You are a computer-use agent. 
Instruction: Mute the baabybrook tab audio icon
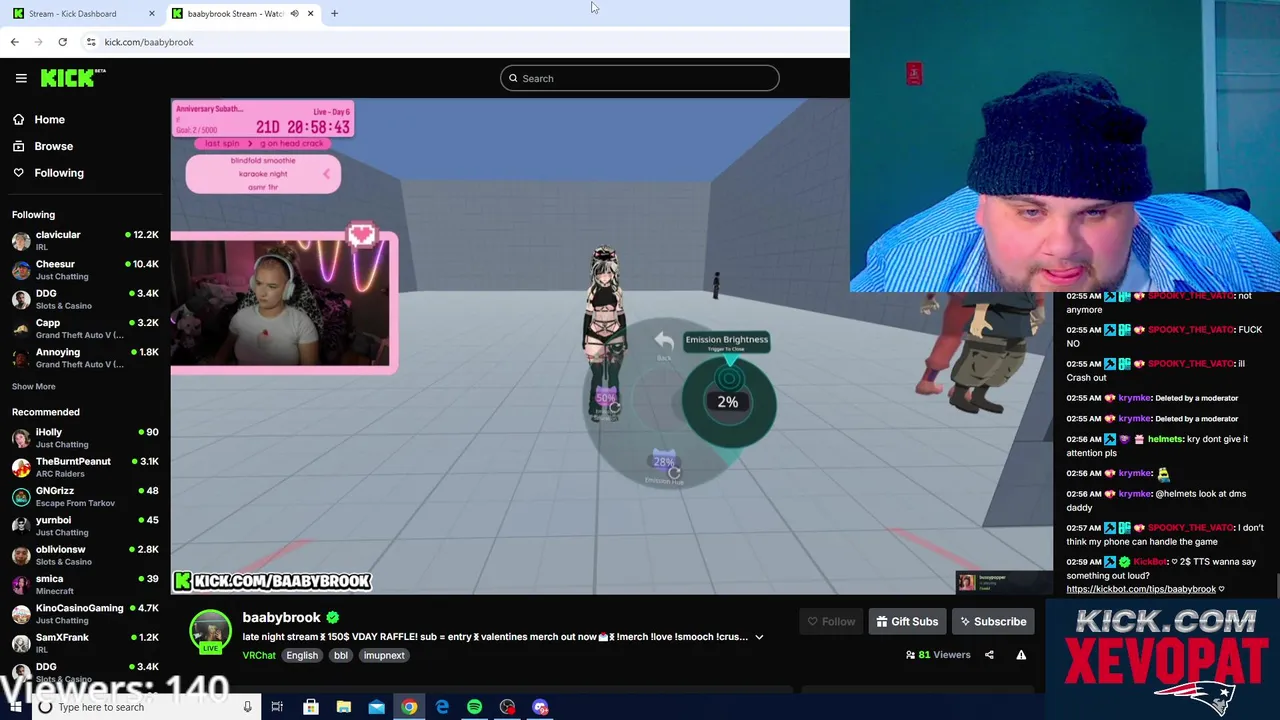pyautogui.click(x=294, y=13)
